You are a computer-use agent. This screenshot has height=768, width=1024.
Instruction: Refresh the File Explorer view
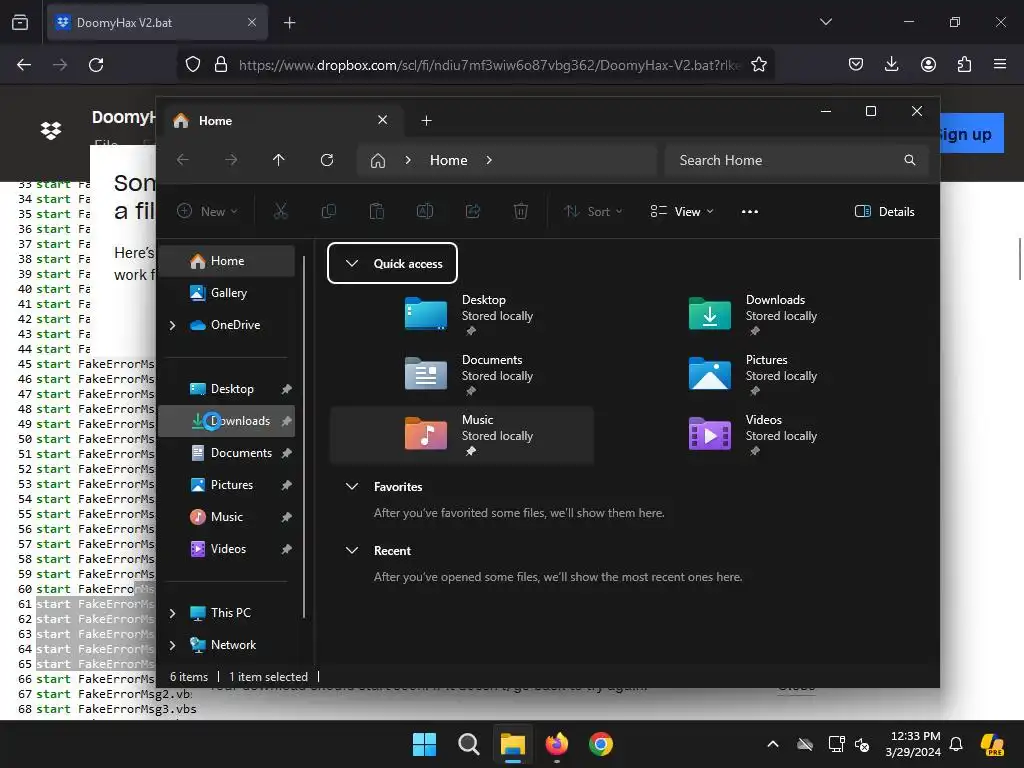tap(327, 160)
